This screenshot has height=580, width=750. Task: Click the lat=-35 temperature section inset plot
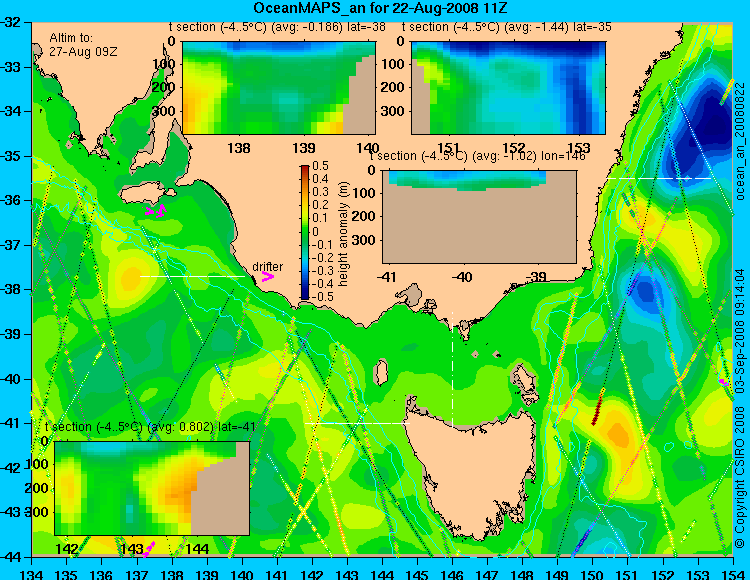508,88
